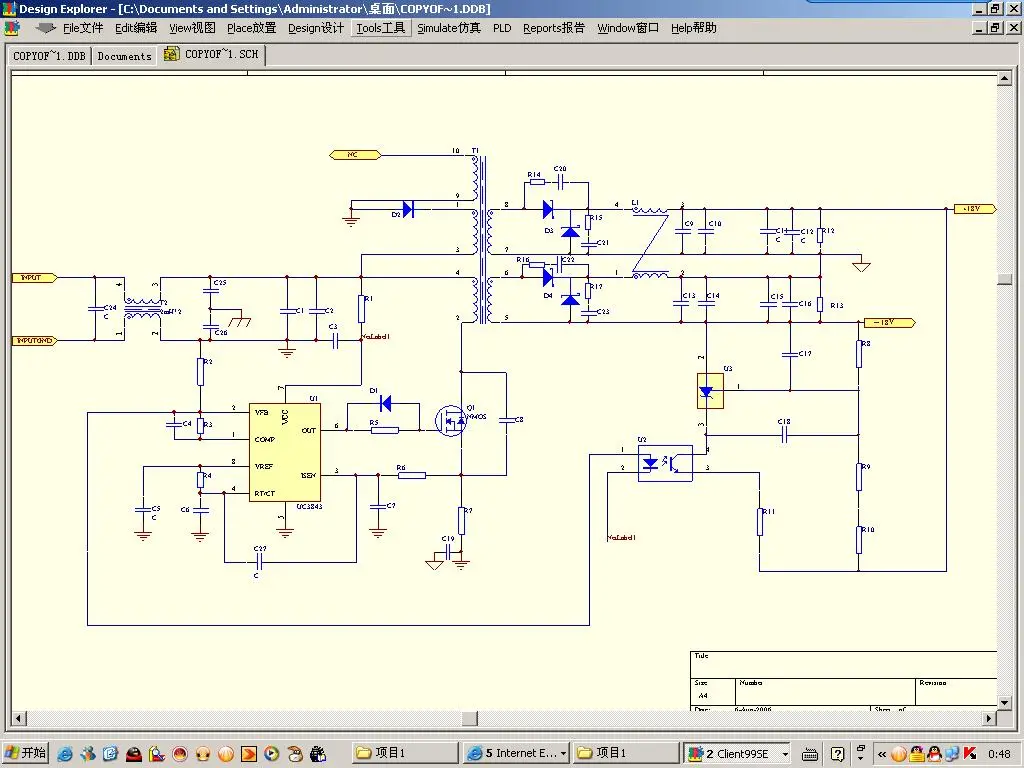This screenshot has height=768, width=1024.
Task: Open the Window menu
Action: pyautogui.click(x=628, y=28)
